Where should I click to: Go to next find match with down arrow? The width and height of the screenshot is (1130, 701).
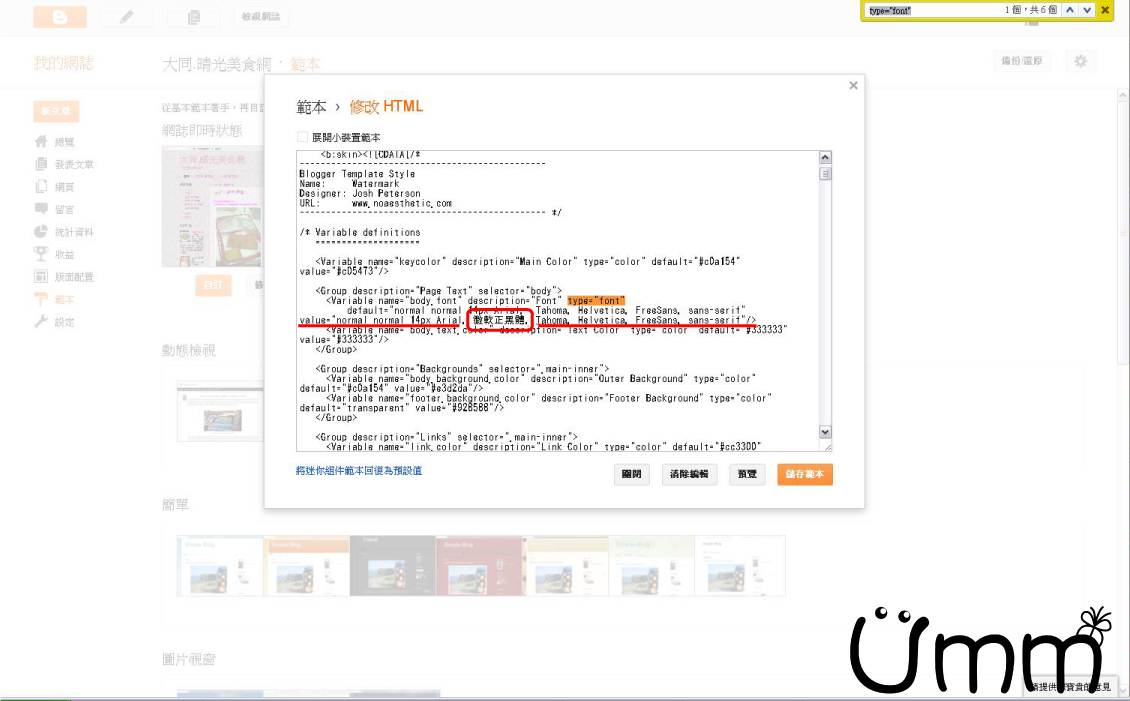point(1087,10)
